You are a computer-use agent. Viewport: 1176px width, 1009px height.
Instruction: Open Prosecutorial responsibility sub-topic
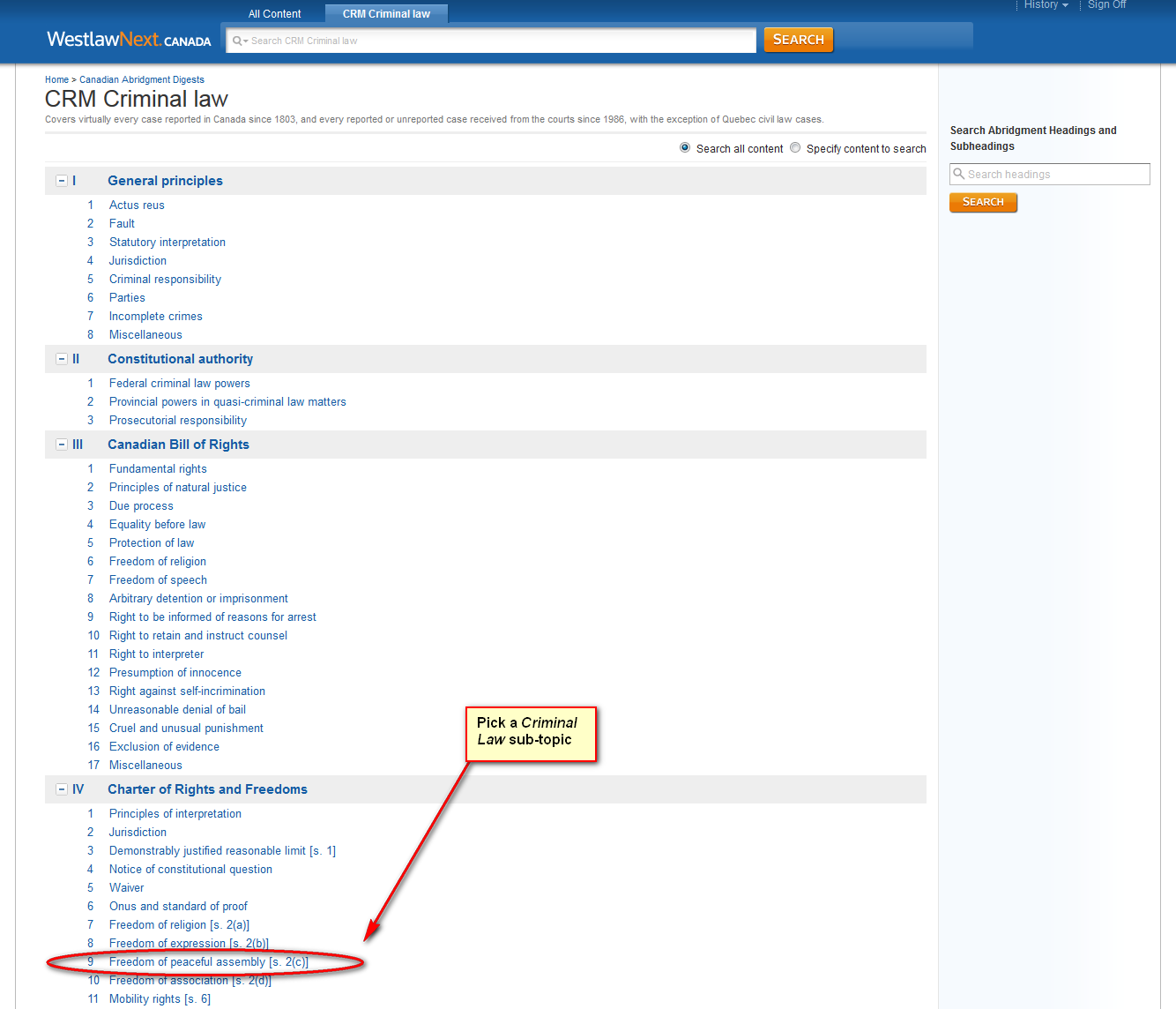point(178,421)
